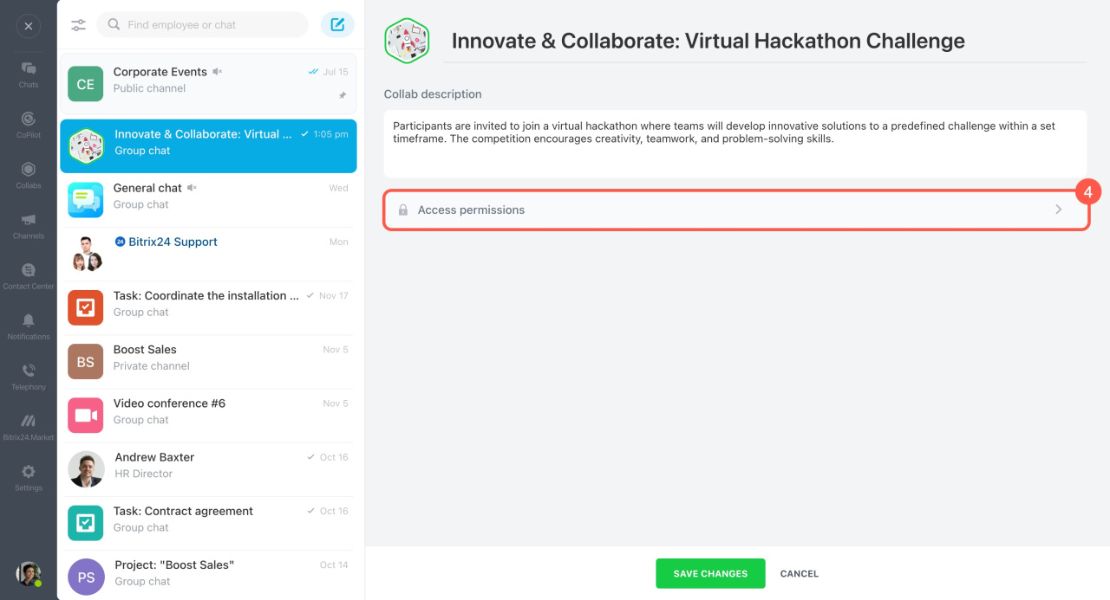
Task: Open Task: Coordinate the installation chat
Action: (209, 307)
